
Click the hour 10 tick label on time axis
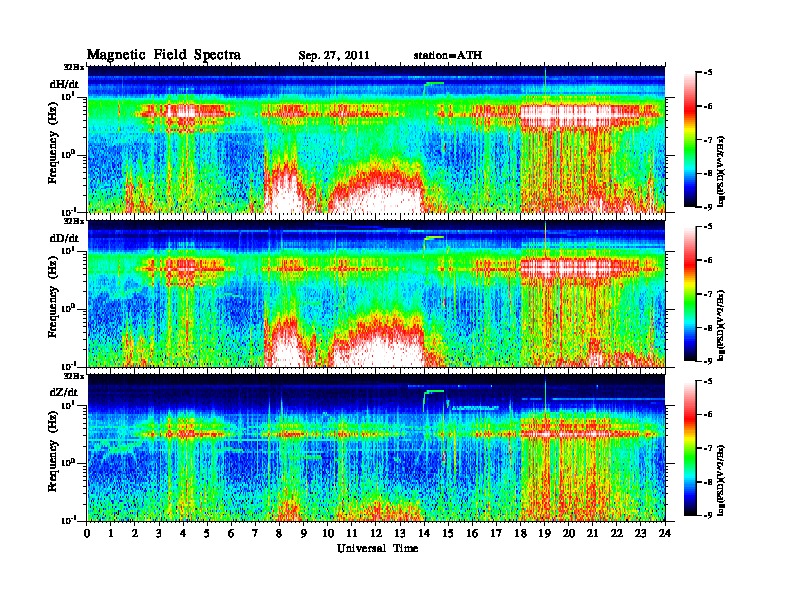tap(328, 533)
